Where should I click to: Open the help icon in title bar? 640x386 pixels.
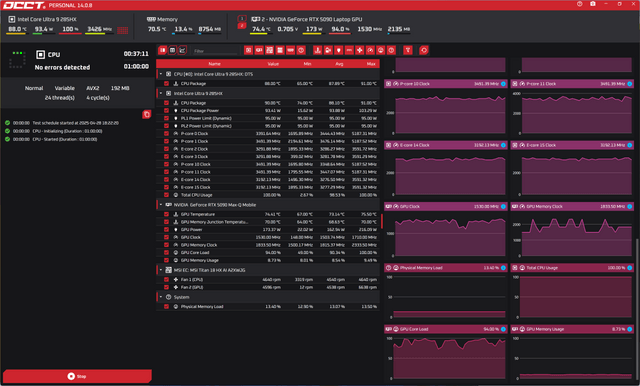pyautogui.click(x=580, y=4)
